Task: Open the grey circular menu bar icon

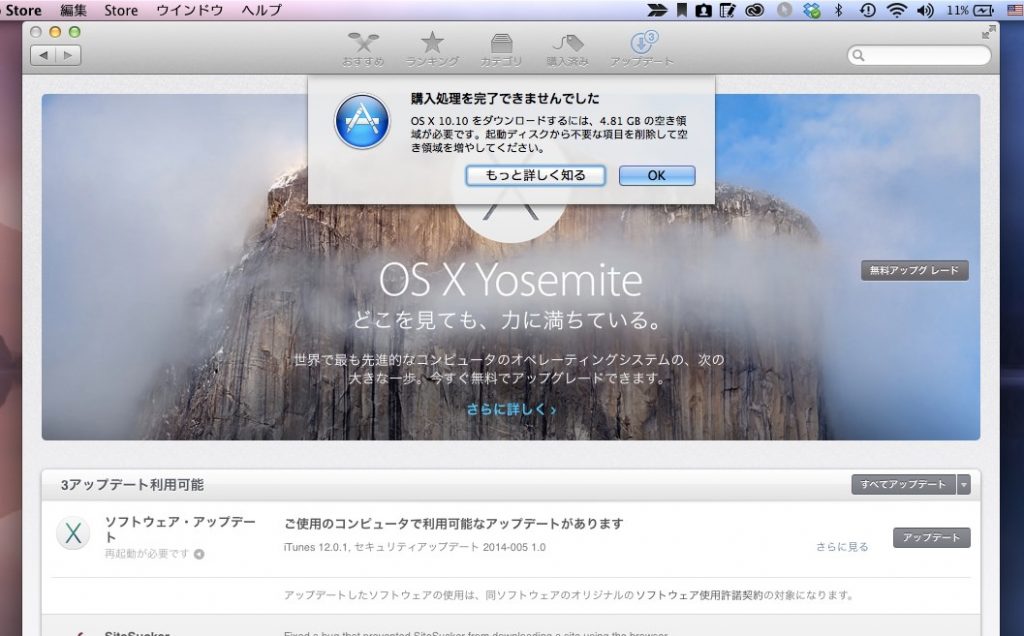Action: (x=784, y=10)
